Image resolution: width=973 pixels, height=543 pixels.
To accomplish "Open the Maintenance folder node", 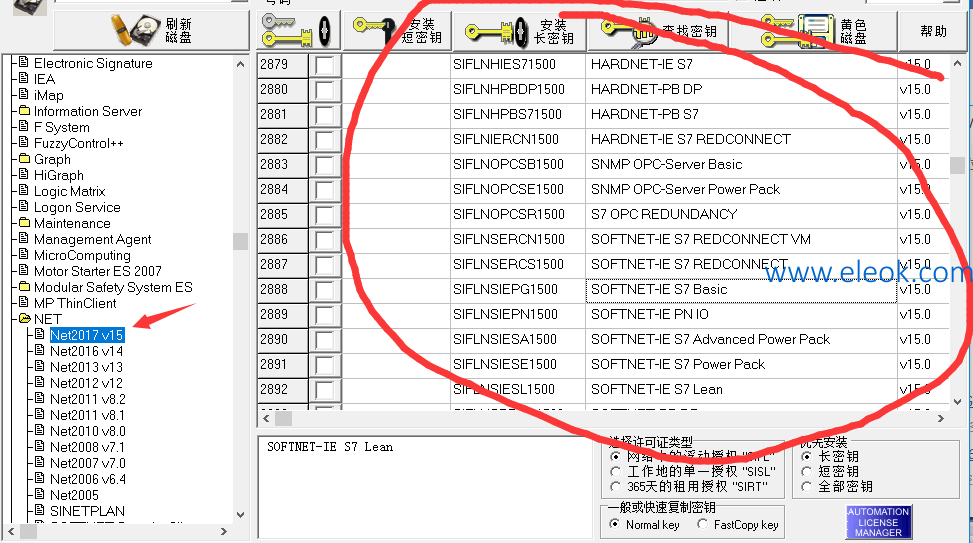I will 72,223.
